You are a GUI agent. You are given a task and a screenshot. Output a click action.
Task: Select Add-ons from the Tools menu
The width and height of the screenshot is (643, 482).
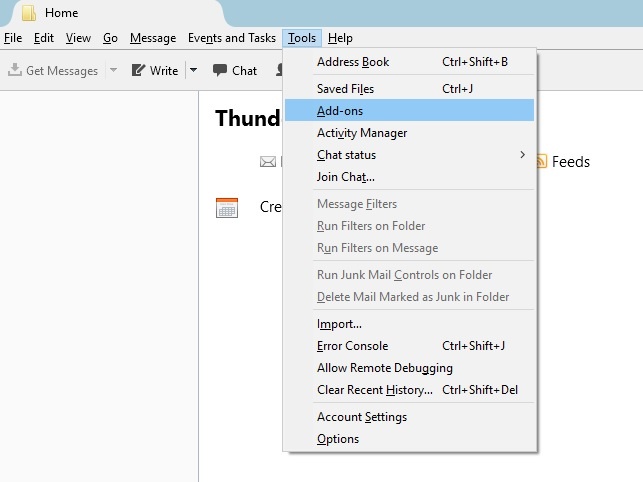coord(340,111)
